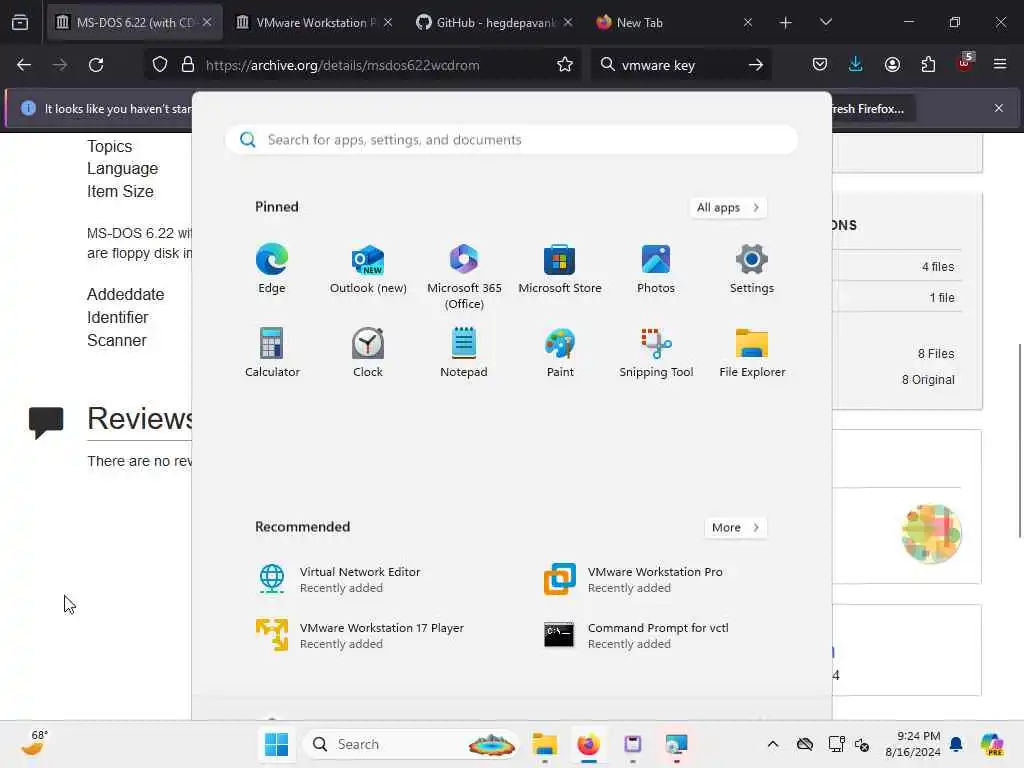This screenshot has width=1024, height=768.
Task: Save page to Pocket icon
Action: tap(820, 65)
